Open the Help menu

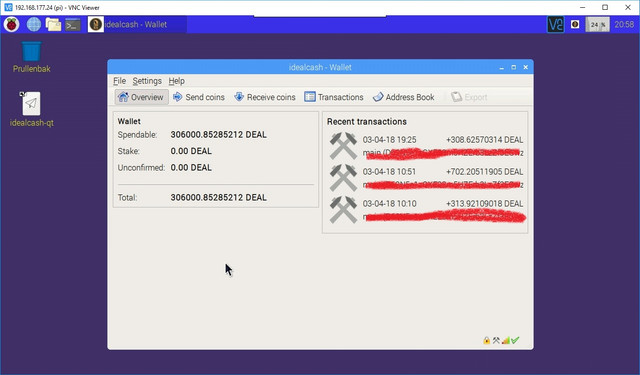tap(176, 81)
